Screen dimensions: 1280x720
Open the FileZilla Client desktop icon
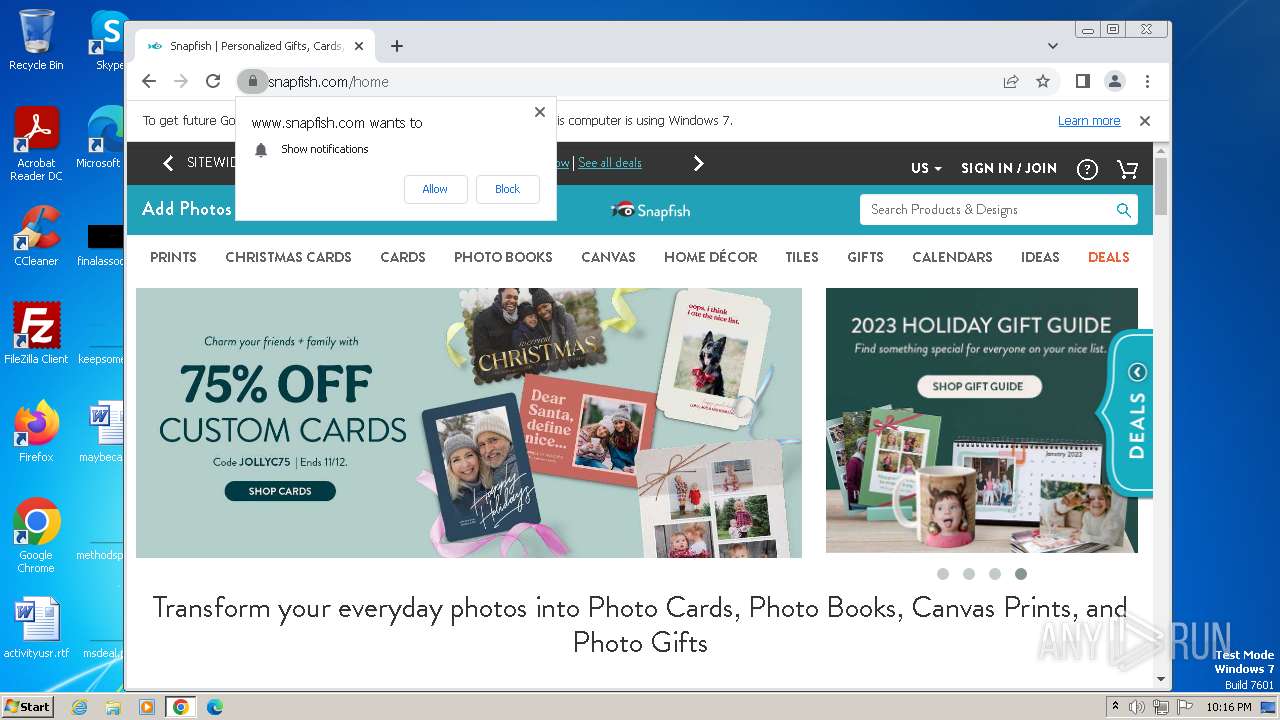(x=36, y=333)
